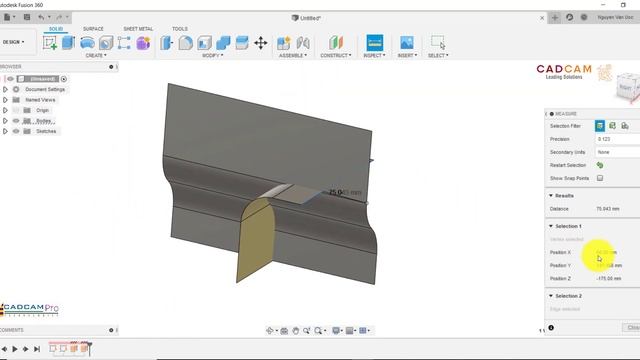Open the Display Settings menu
Viewport: 640px width, 360px height.
[x=337, y=331]
